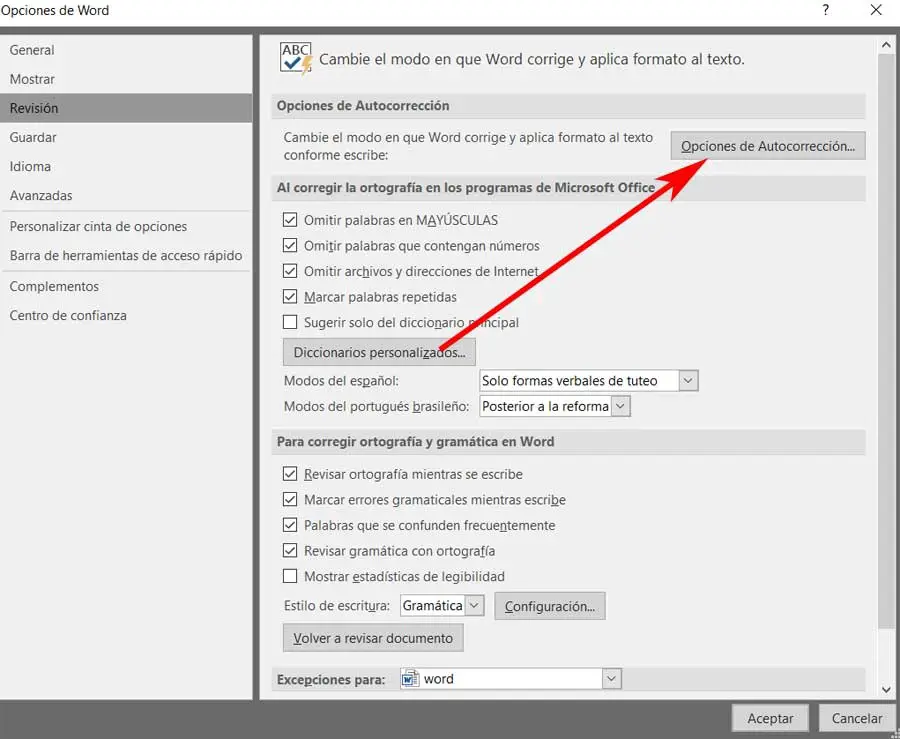Click the Cancelar button

(857, 718)
